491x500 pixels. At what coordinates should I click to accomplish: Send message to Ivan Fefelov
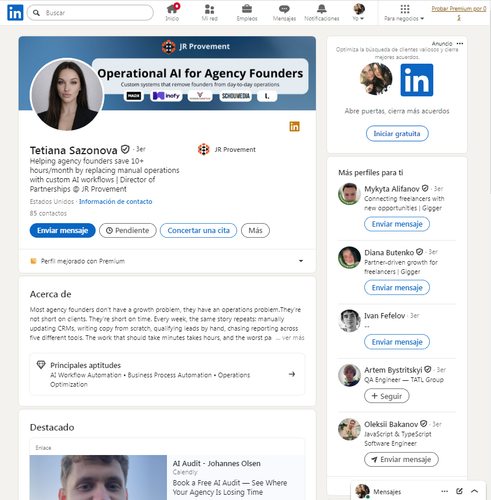click(x=397, y=342)
